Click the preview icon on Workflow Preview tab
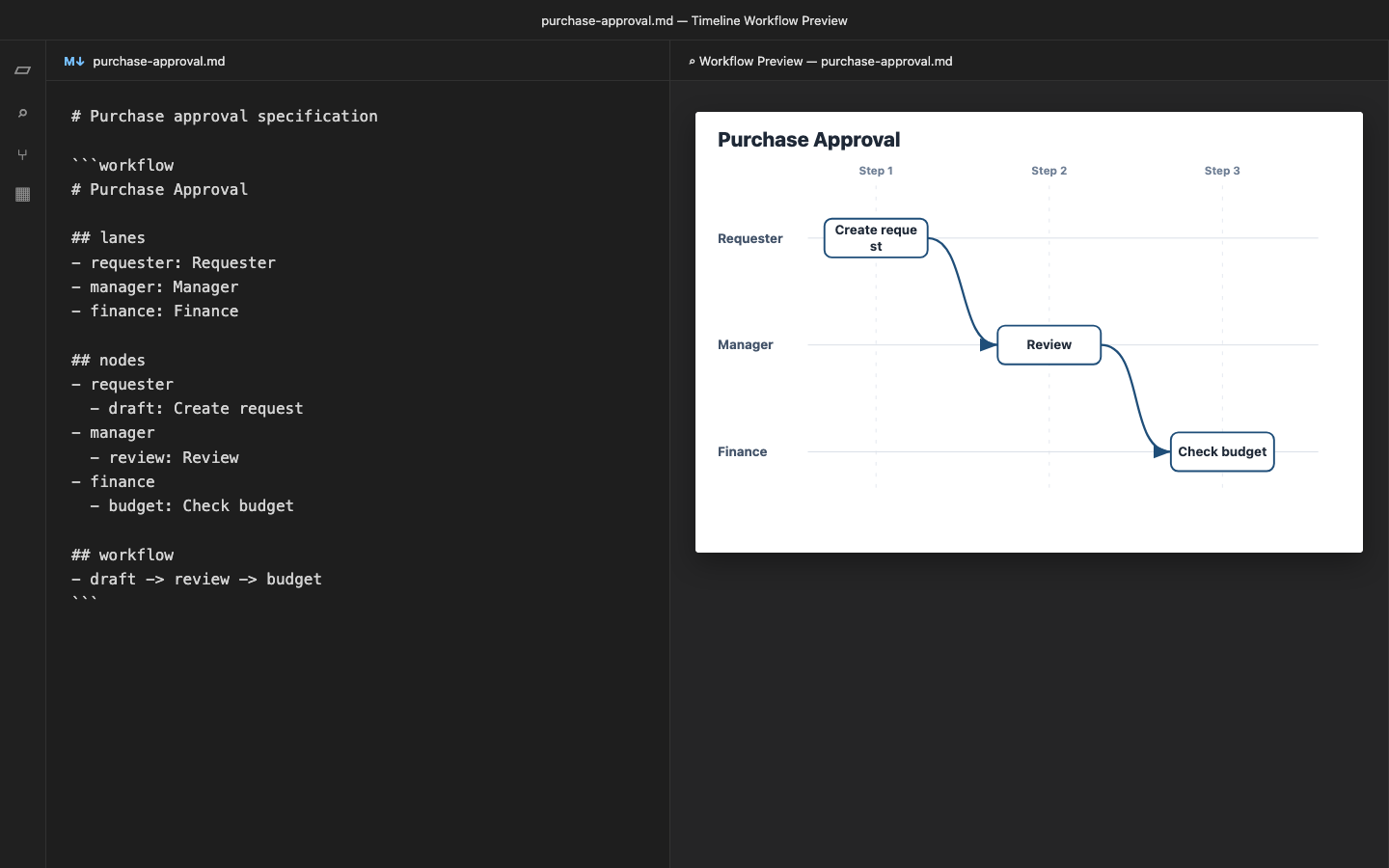The width and height of the screenshot is (1389, 868). pyautogui.click(x=692, y=61)
